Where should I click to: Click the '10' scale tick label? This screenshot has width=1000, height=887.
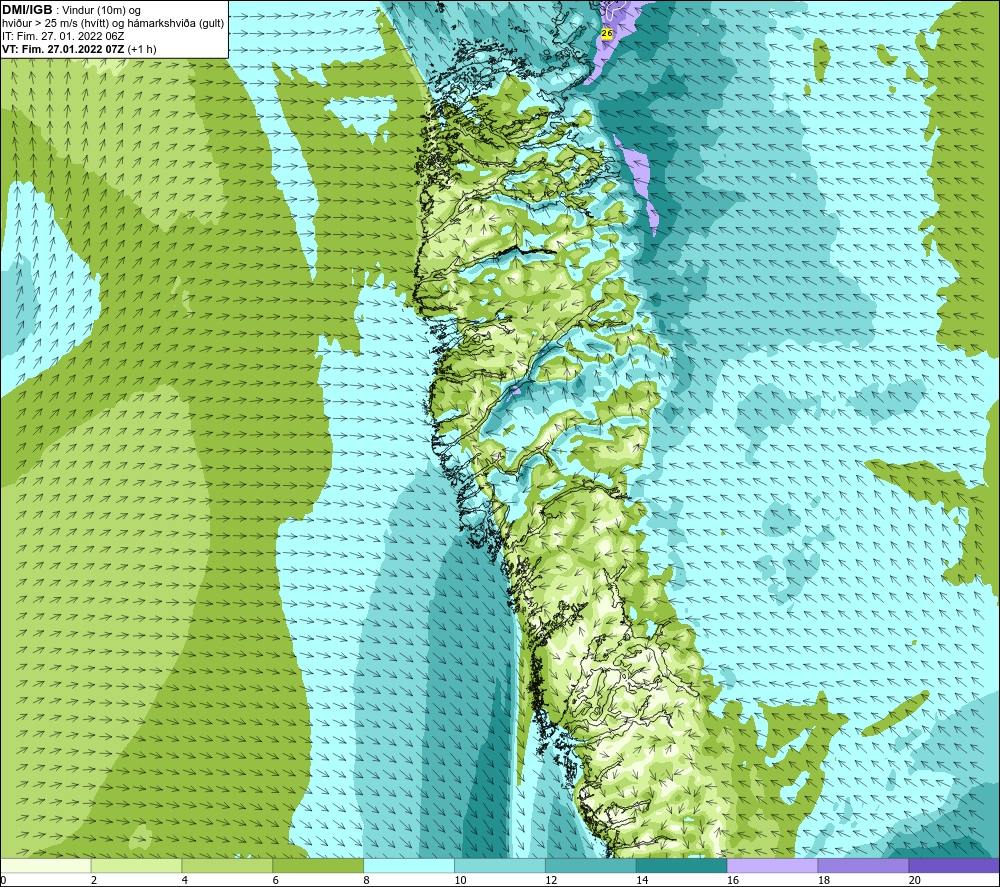(x=460, y=880)
